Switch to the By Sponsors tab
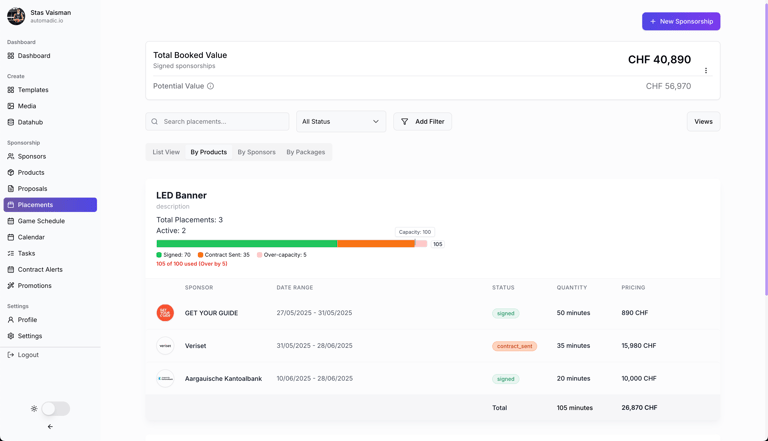 [x=257, y=152]
